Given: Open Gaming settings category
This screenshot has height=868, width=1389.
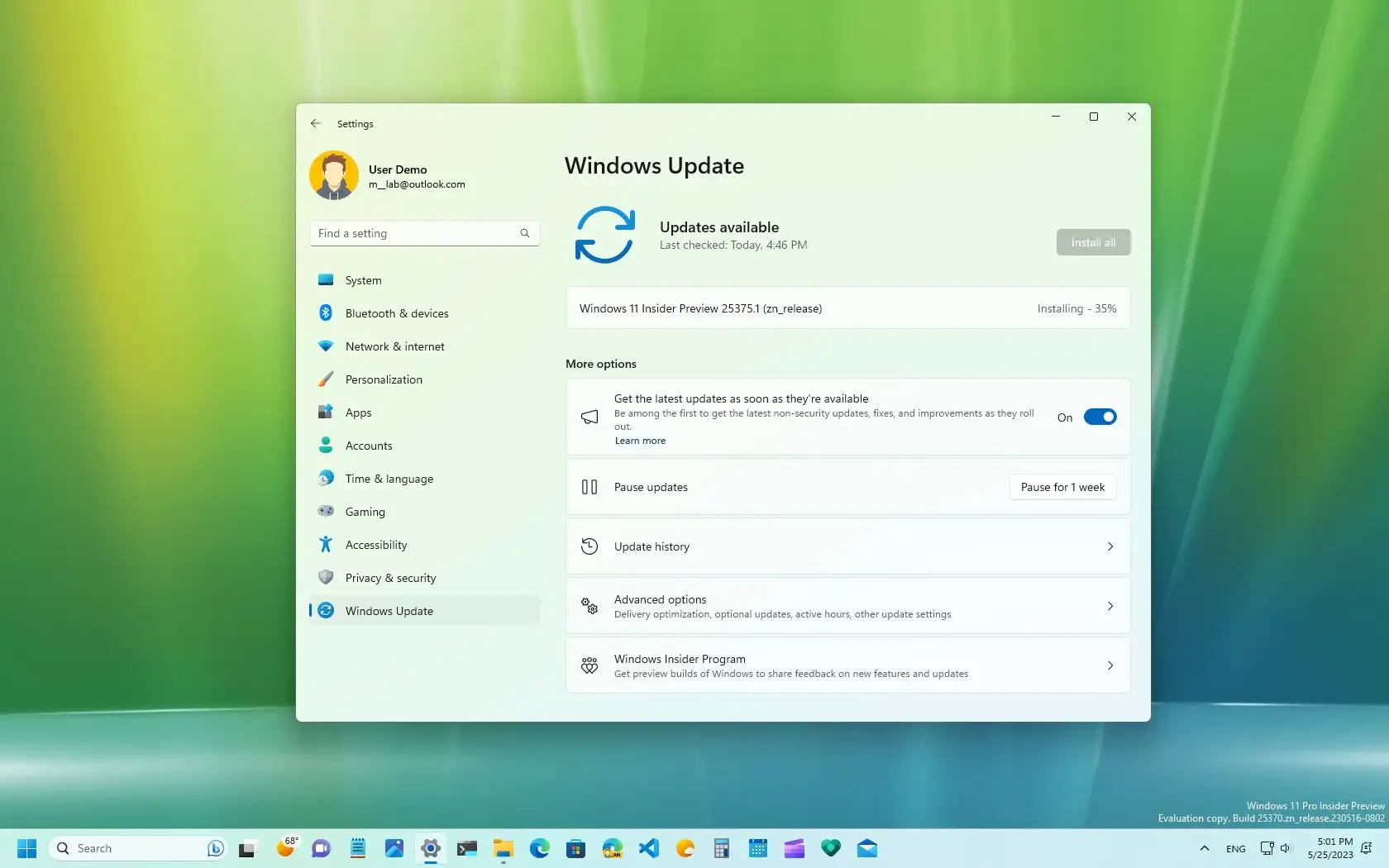Looking at the screenshot, I should (424, 512).
